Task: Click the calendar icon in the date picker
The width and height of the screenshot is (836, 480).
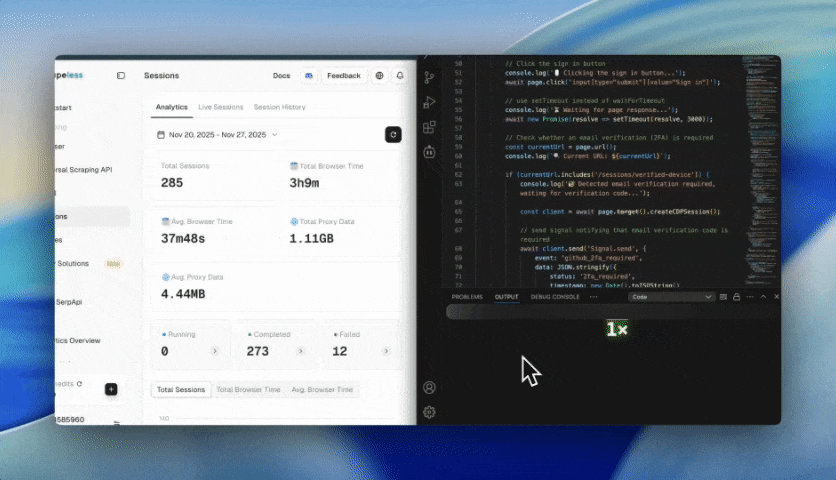Action: click(160, 135)
